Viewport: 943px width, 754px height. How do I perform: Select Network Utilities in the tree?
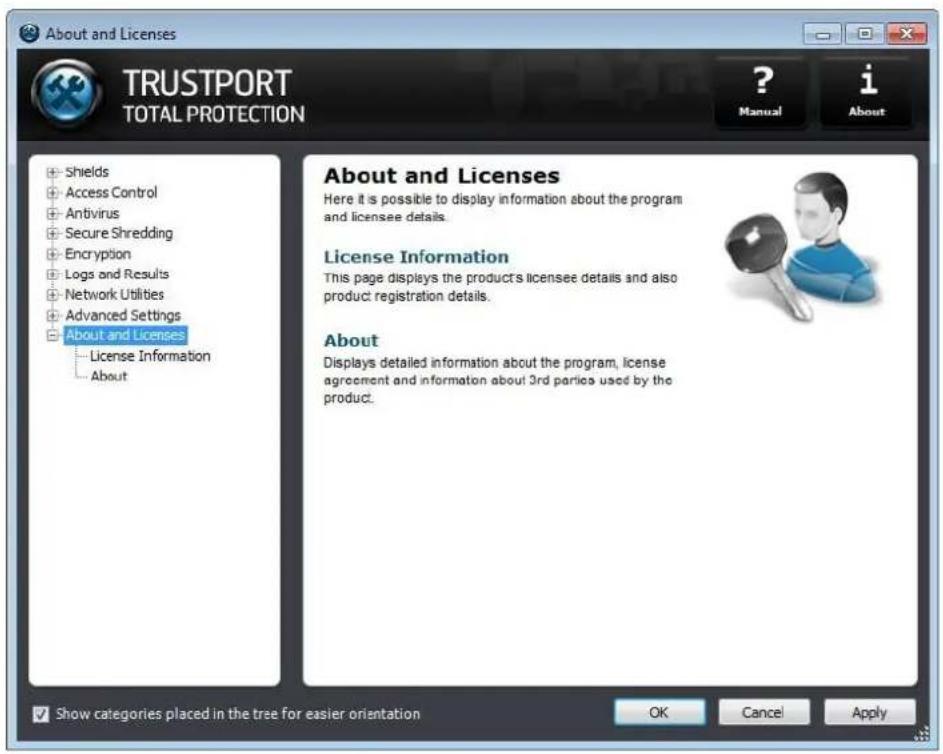pyautogui.click(x=114, y=294)
